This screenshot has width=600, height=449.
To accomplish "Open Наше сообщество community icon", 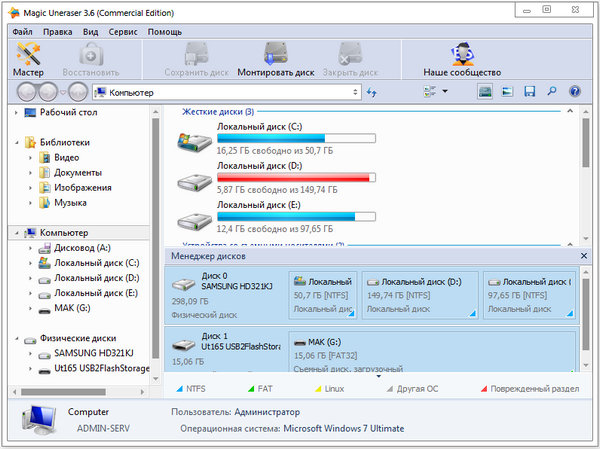I will pyautogui.click(x=461, y=58).
